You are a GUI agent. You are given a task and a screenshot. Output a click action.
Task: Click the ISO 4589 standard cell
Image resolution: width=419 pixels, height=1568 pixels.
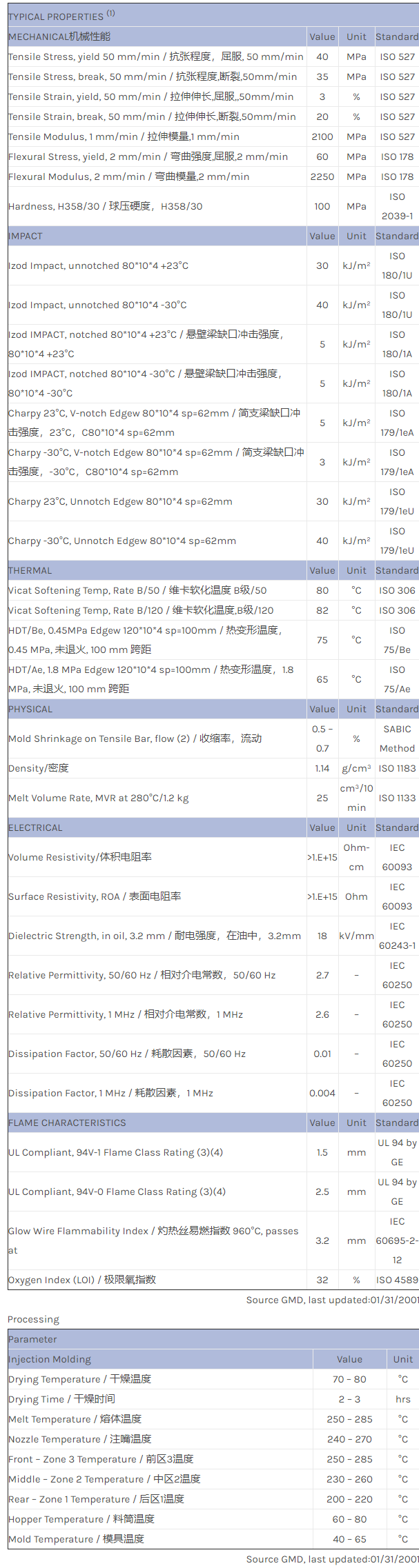point(397,1280)
